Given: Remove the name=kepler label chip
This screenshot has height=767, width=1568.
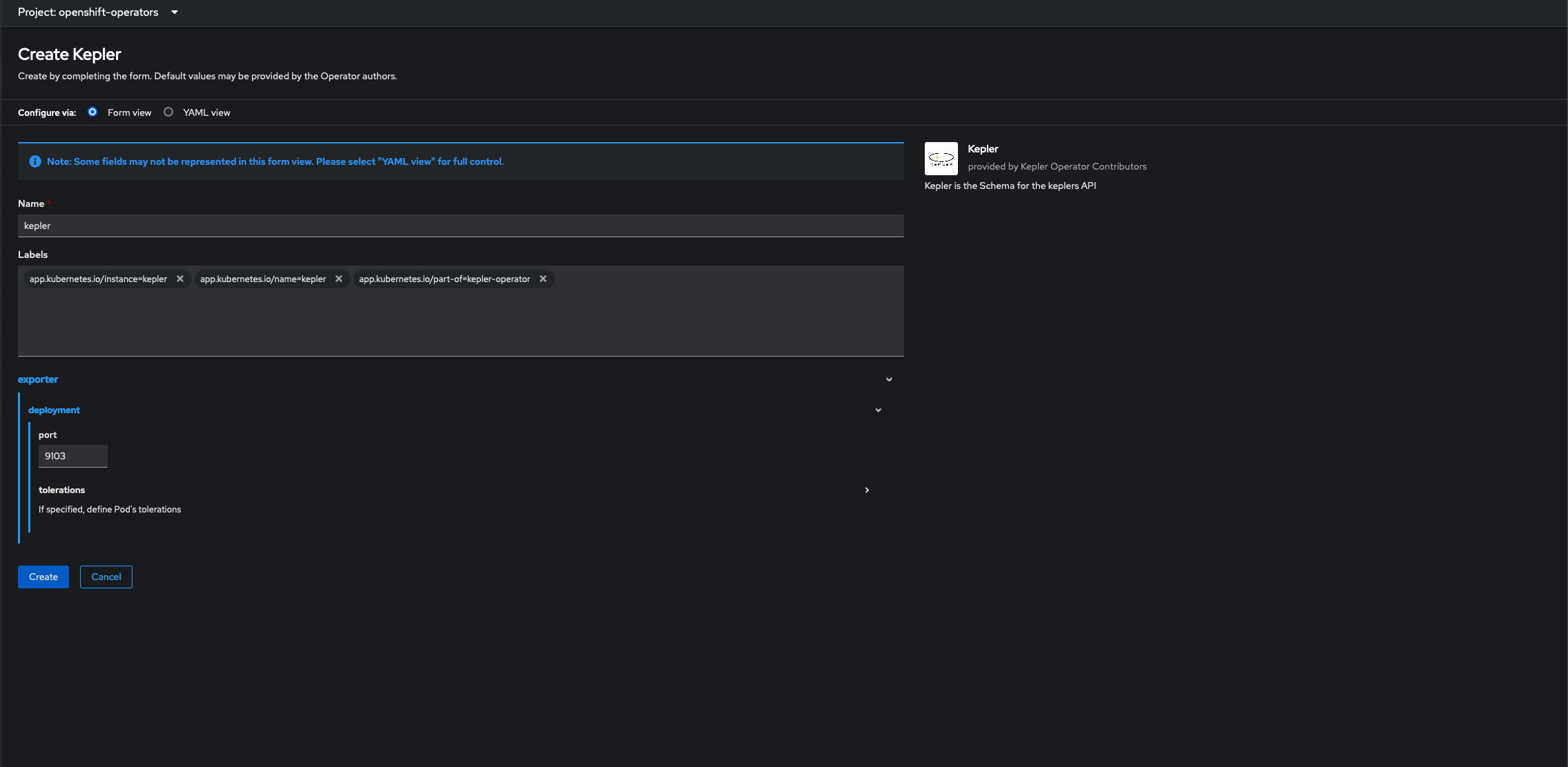Looking at the screenshot, I should (x=339, y=279).
